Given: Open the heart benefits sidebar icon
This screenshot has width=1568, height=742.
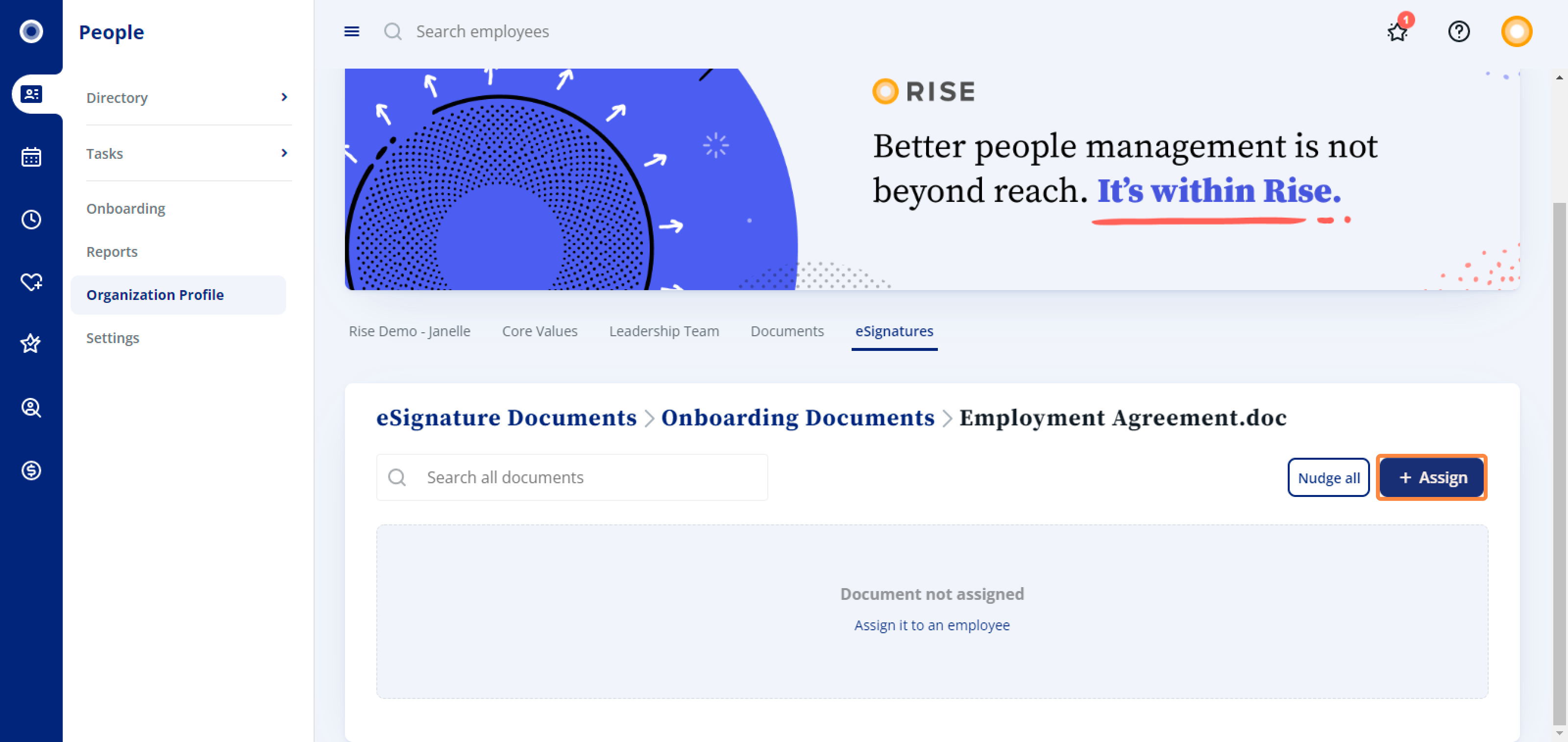Looking at the screenshot, I should pos(31,282).
